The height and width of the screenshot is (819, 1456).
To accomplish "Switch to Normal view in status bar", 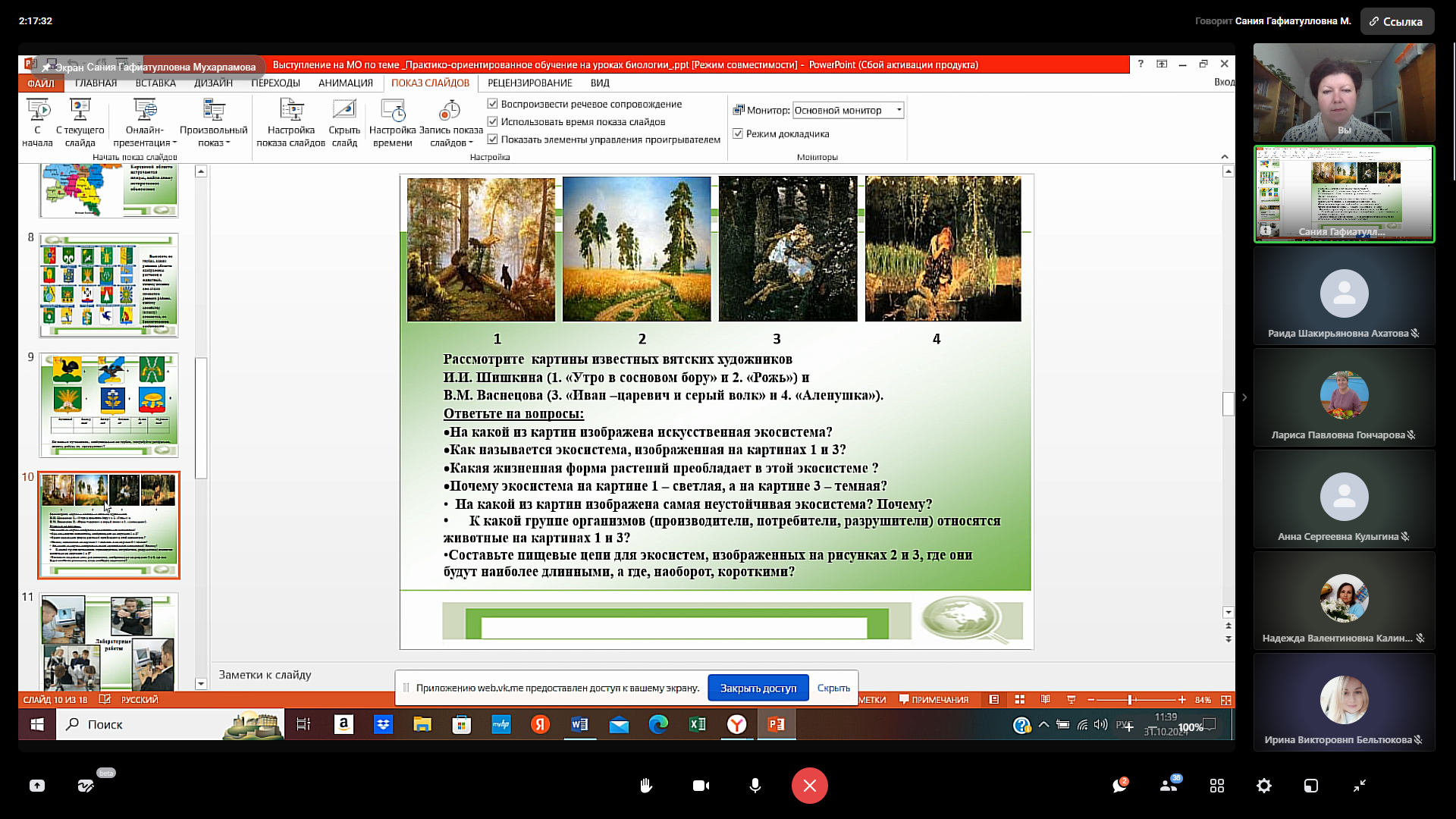I will (x=994, y=699).
